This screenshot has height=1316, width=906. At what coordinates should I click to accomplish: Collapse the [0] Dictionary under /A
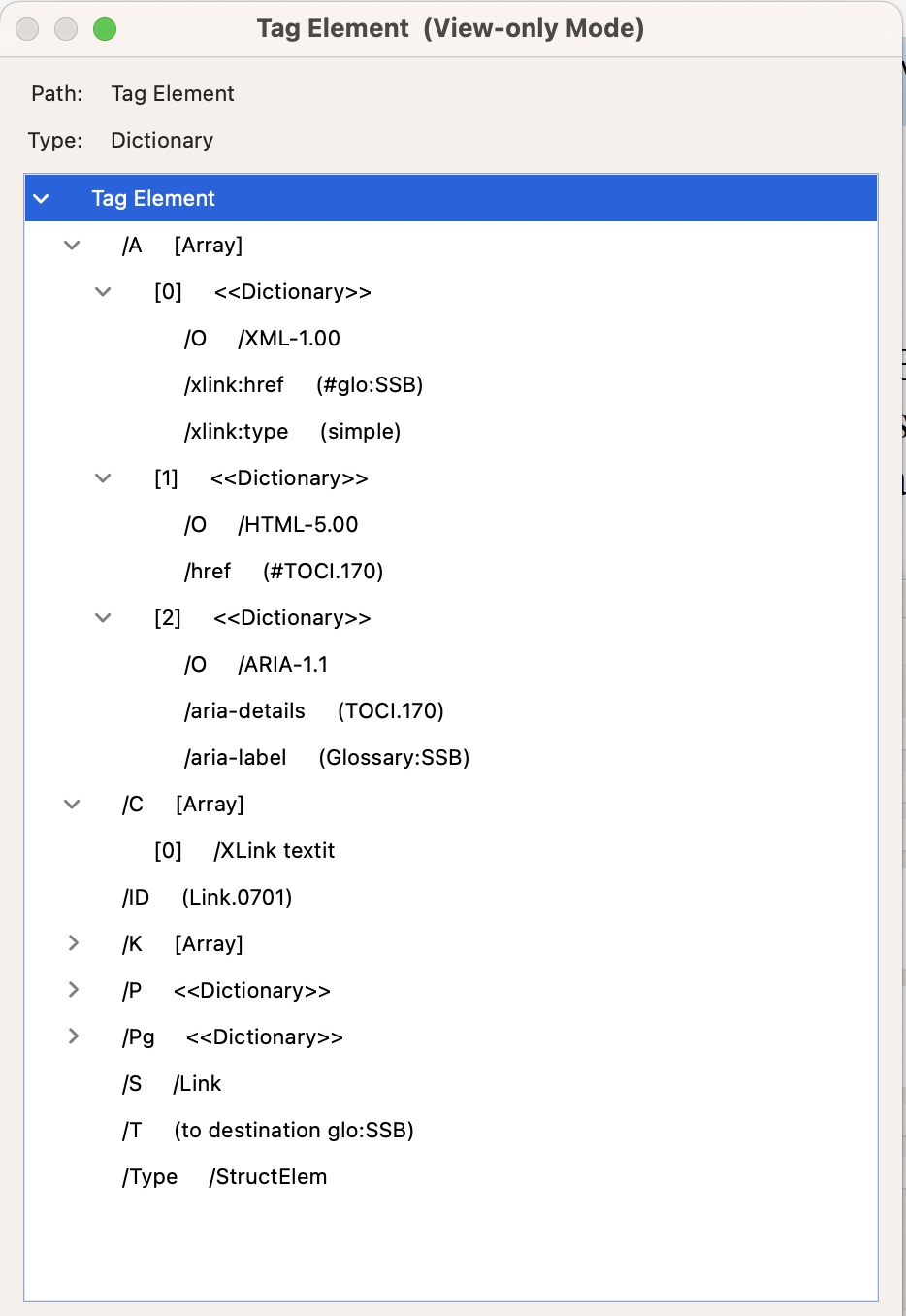point(103,292)
